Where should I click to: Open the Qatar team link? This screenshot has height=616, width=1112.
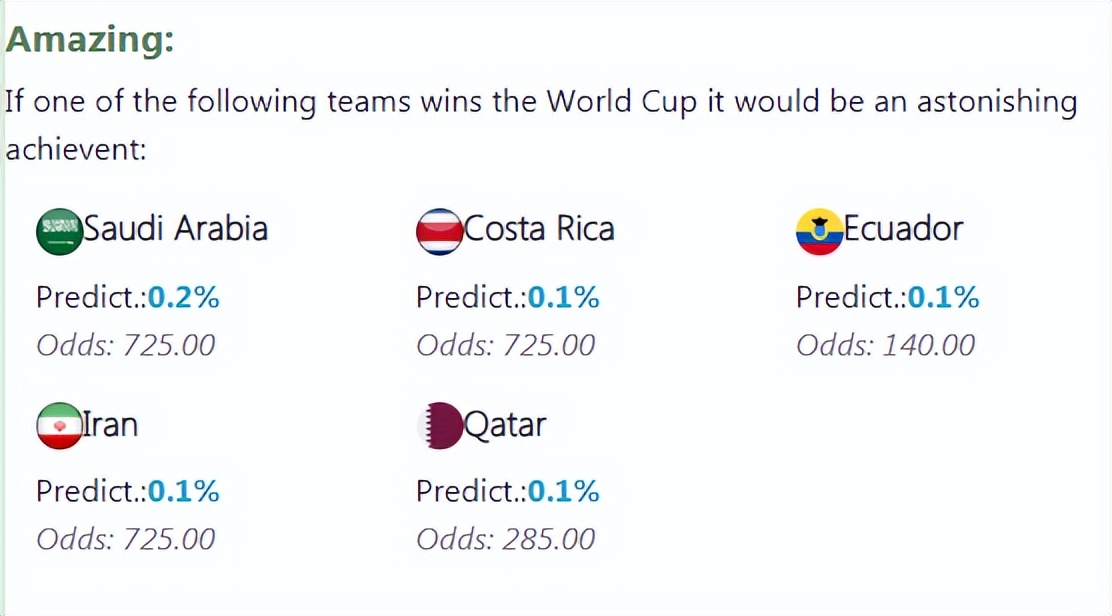(x=505, y=424)
